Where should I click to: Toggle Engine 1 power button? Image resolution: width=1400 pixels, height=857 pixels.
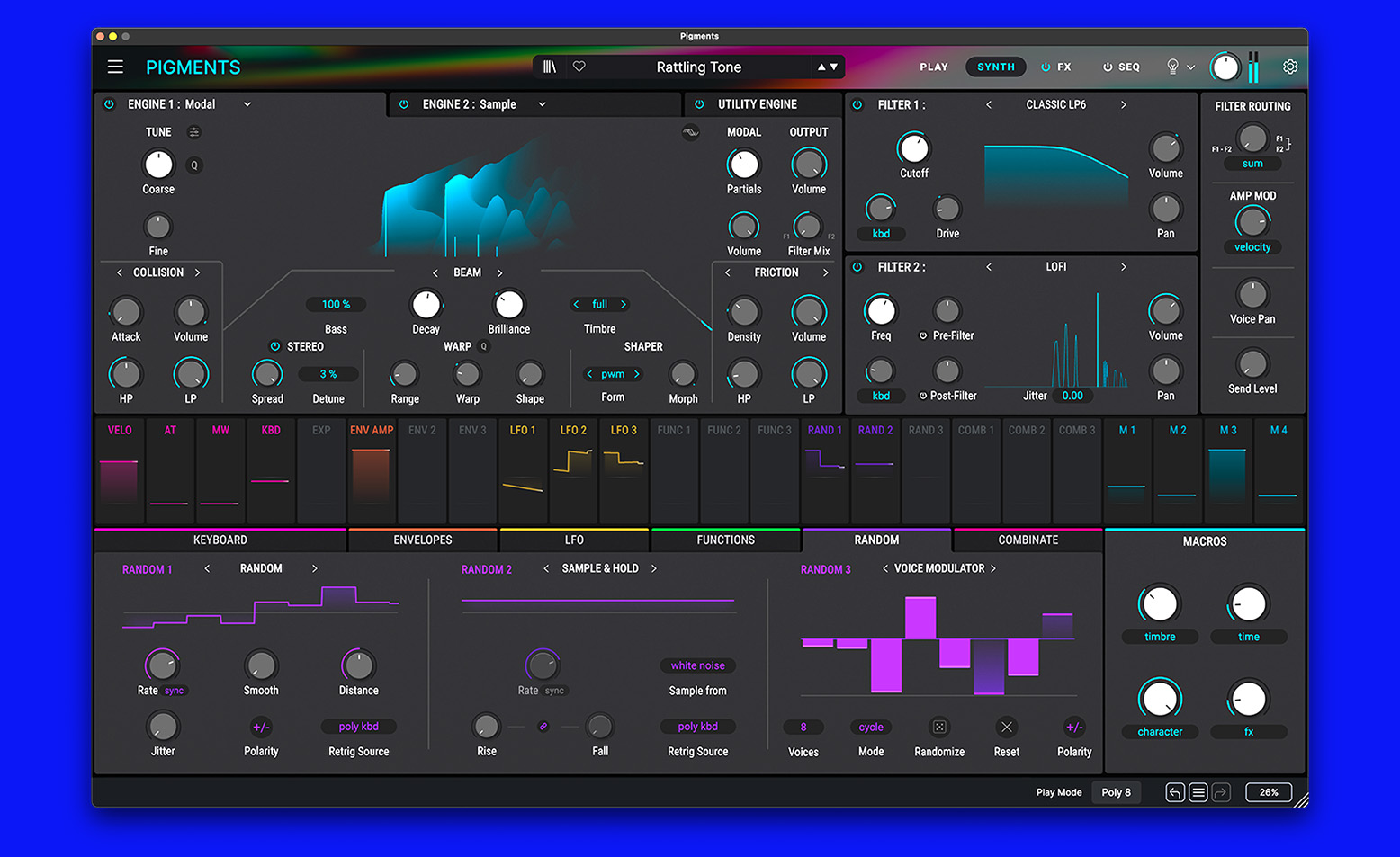[110, 104]
